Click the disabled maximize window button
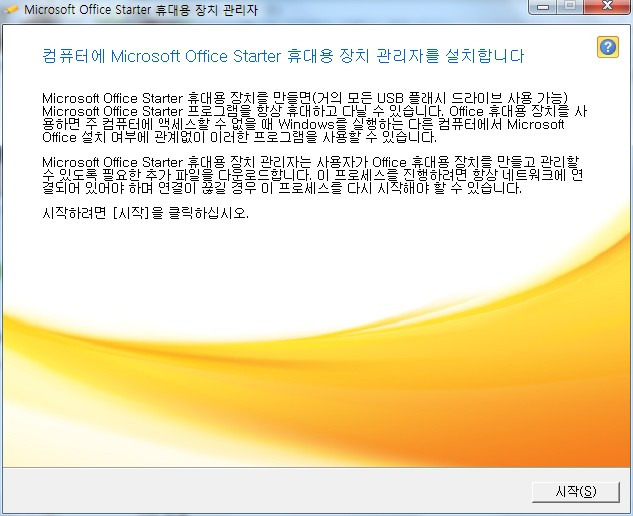This screenshot has height=516, width=633. (x=570, y=6)
